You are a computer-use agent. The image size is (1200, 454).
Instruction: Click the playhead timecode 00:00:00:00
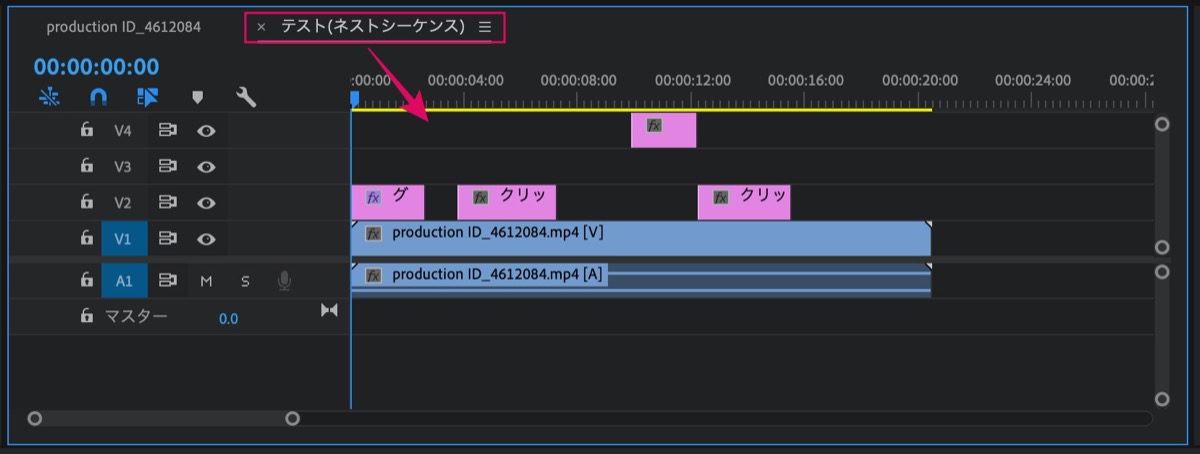point(96,67)
